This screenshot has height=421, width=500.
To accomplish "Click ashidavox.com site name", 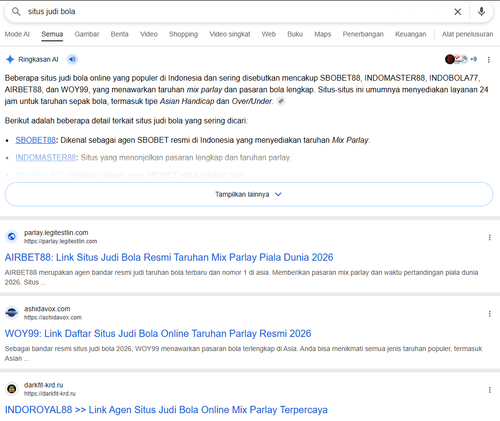I will tap(47, 309).
